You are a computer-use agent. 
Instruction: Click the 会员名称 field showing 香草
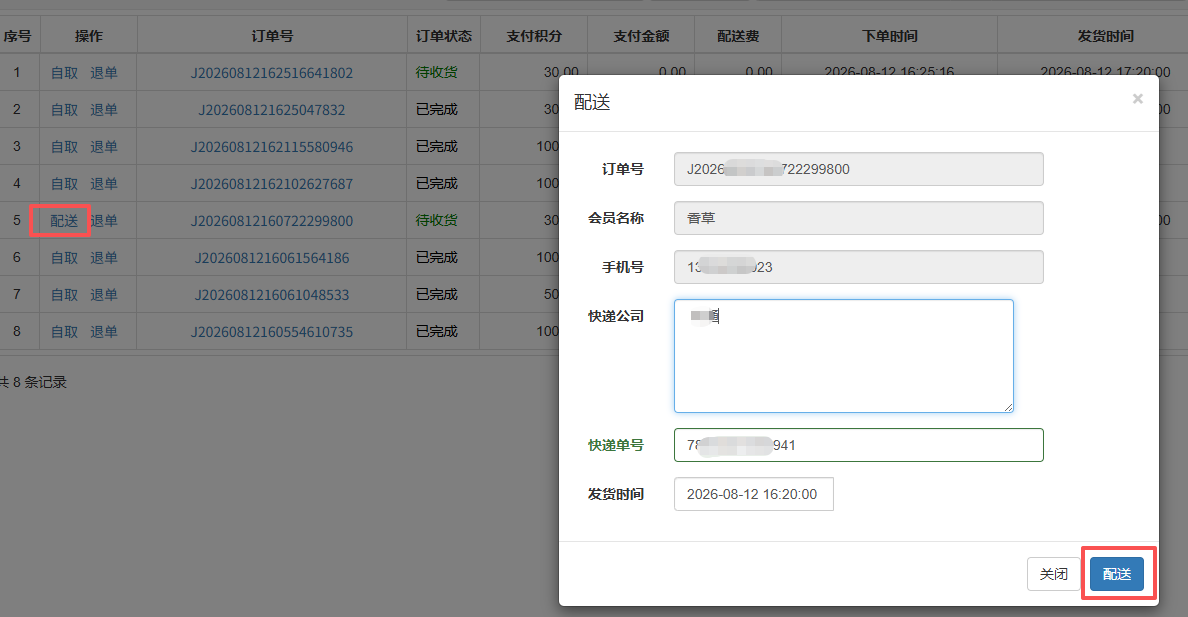(858, 218)
